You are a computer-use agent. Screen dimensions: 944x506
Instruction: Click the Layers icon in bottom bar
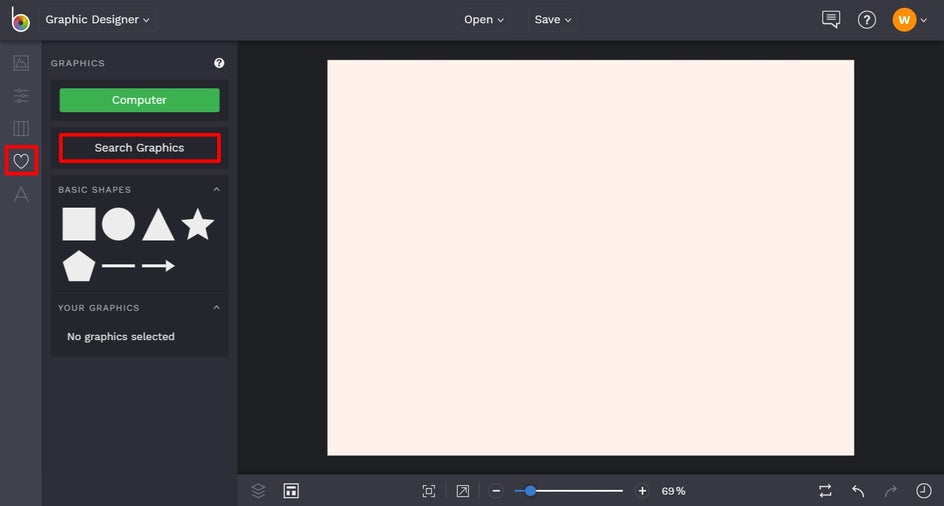(258, 490)
